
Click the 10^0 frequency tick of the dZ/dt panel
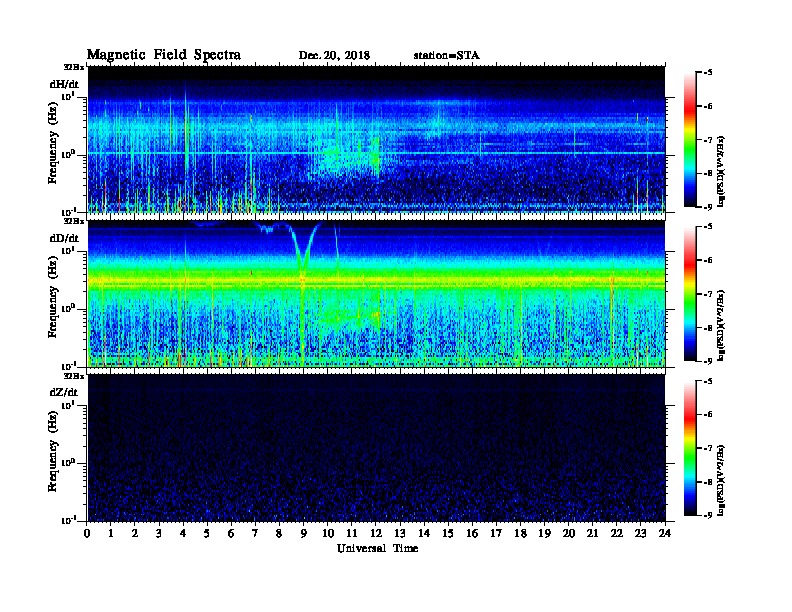[x=68, y=463]
